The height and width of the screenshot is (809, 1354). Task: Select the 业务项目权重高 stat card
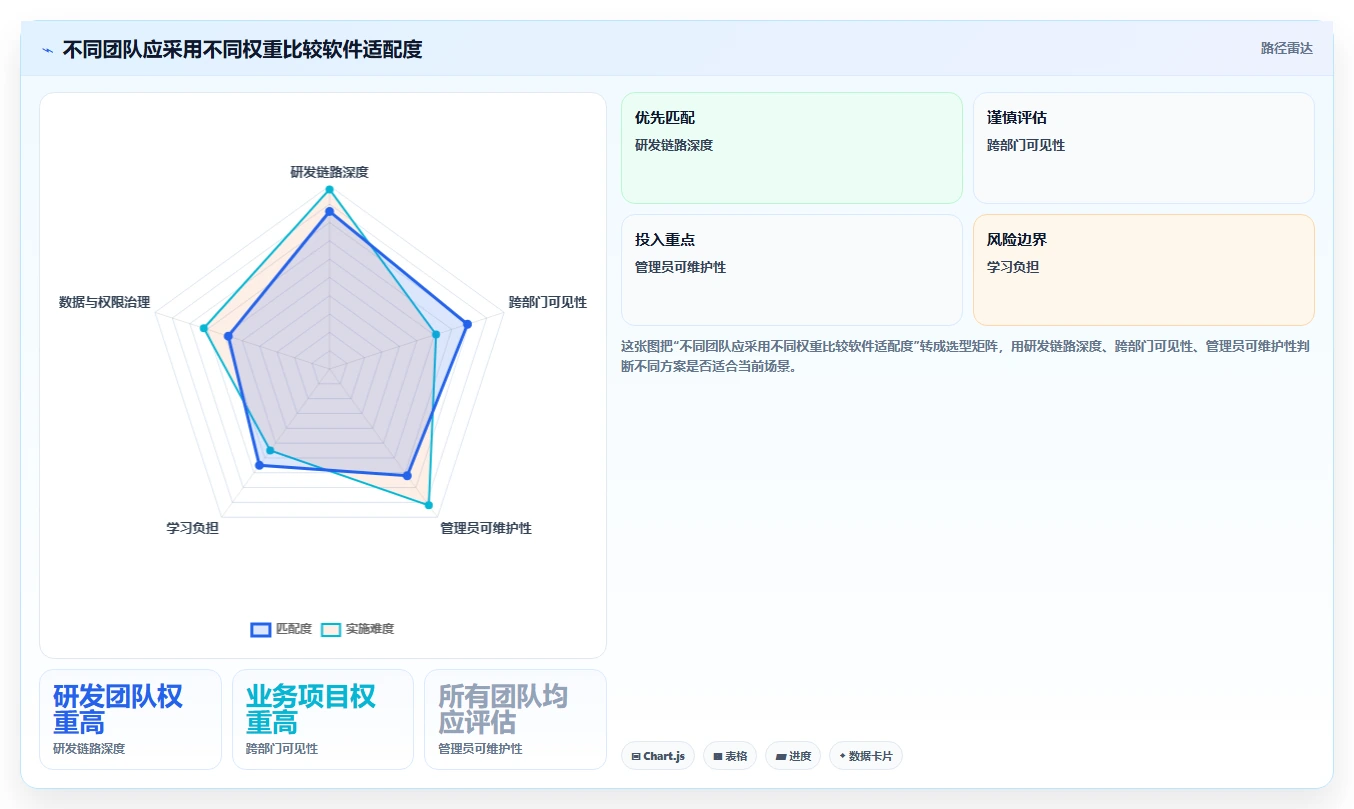coord(322,719)
